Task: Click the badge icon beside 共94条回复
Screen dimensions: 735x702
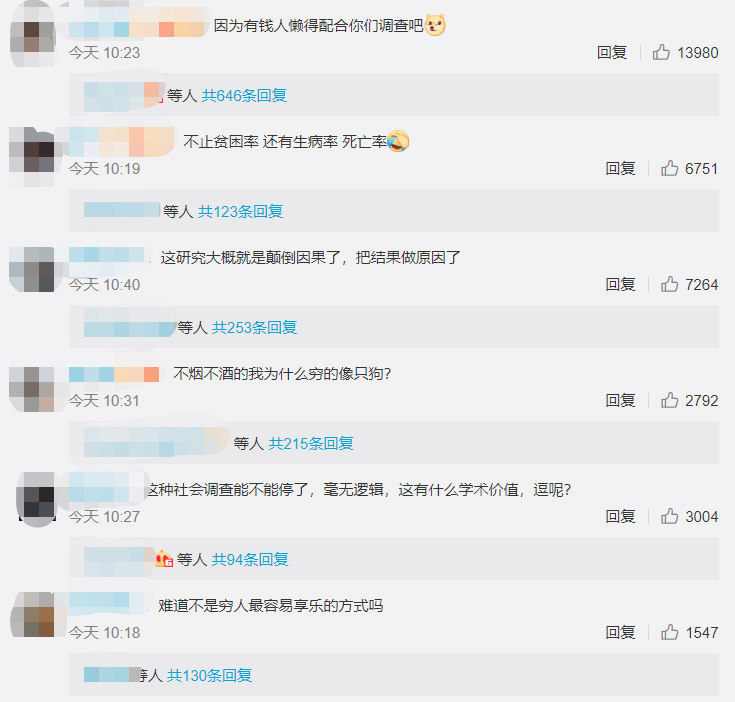Action: pyautogui.click(x=164, y=559)
